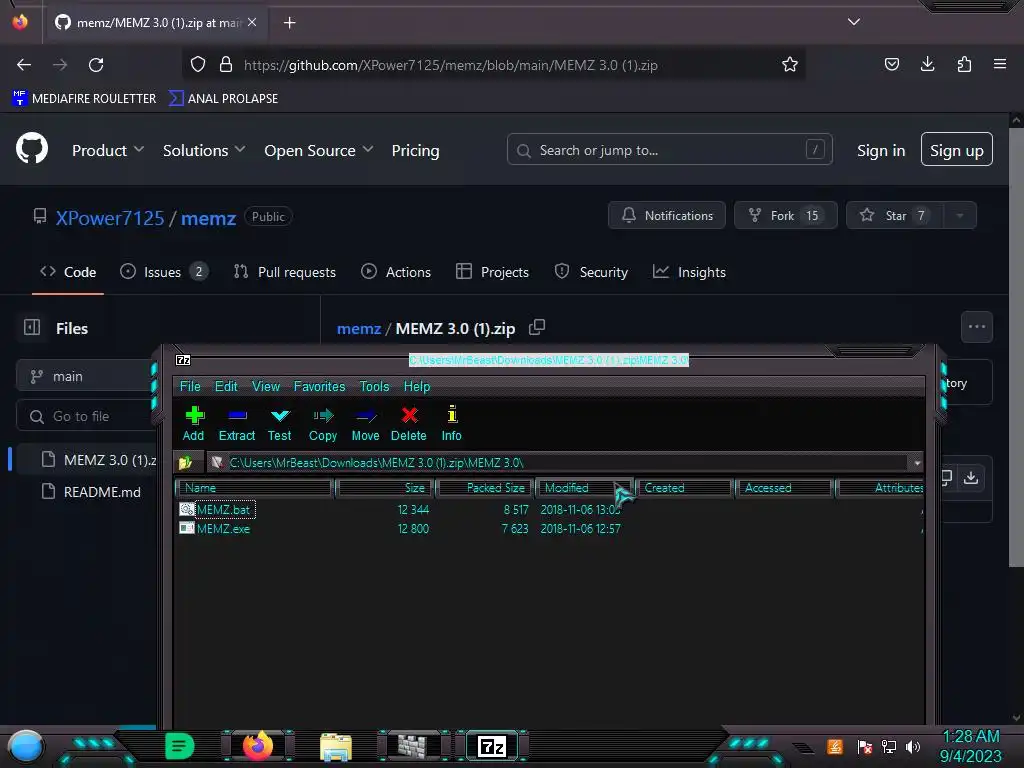Select the Move tool in 7-Zip
1024x768 pixels.
365,424
